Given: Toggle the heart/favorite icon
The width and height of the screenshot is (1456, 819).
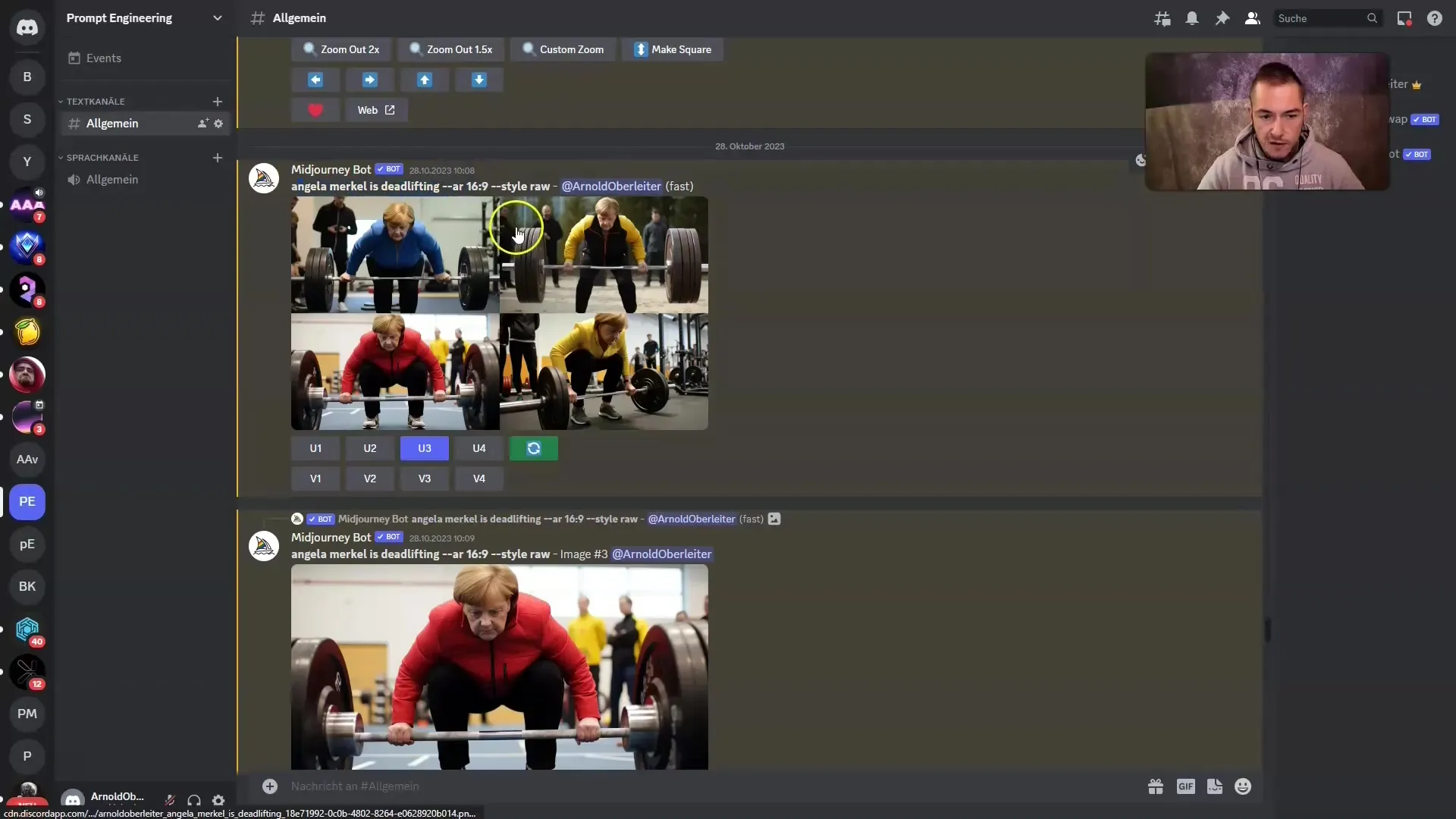Looking at the screenshot, I should (x=315, y=110).
